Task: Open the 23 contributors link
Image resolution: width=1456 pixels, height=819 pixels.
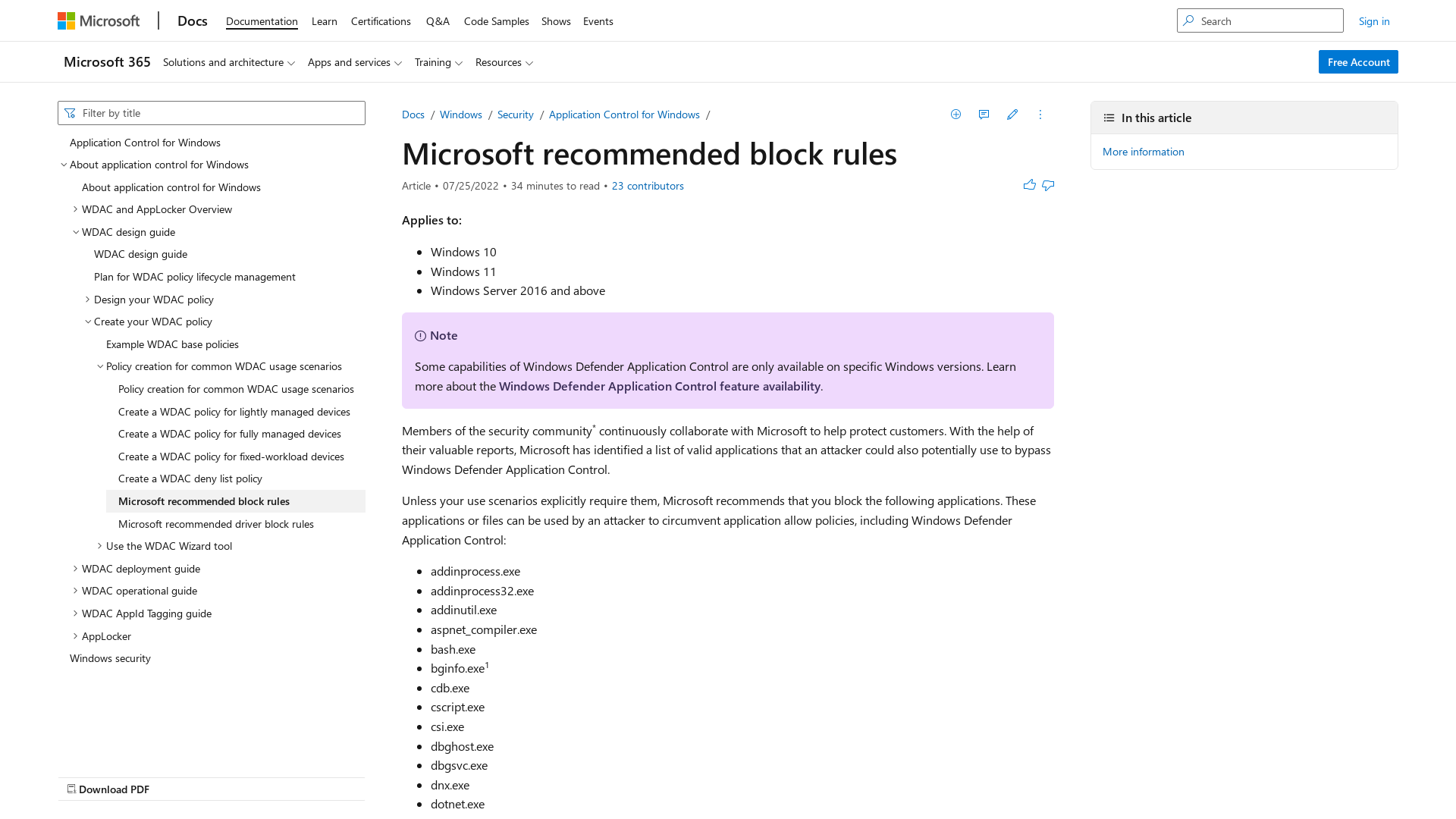Action: pyautogui.click(x=648, y=186)
